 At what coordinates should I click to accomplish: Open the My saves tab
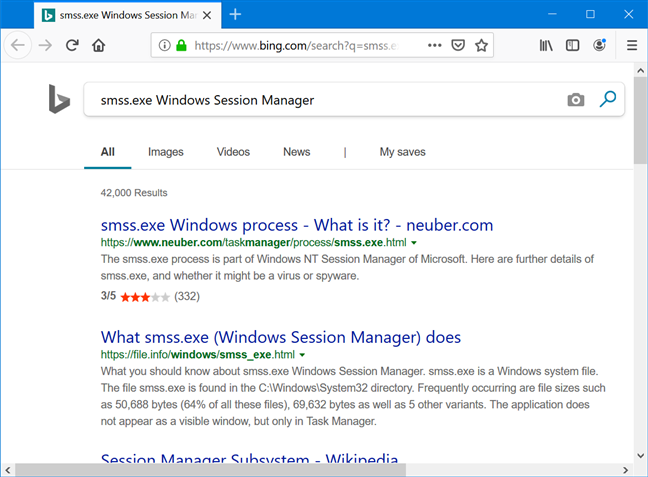(x=403, y=152)
